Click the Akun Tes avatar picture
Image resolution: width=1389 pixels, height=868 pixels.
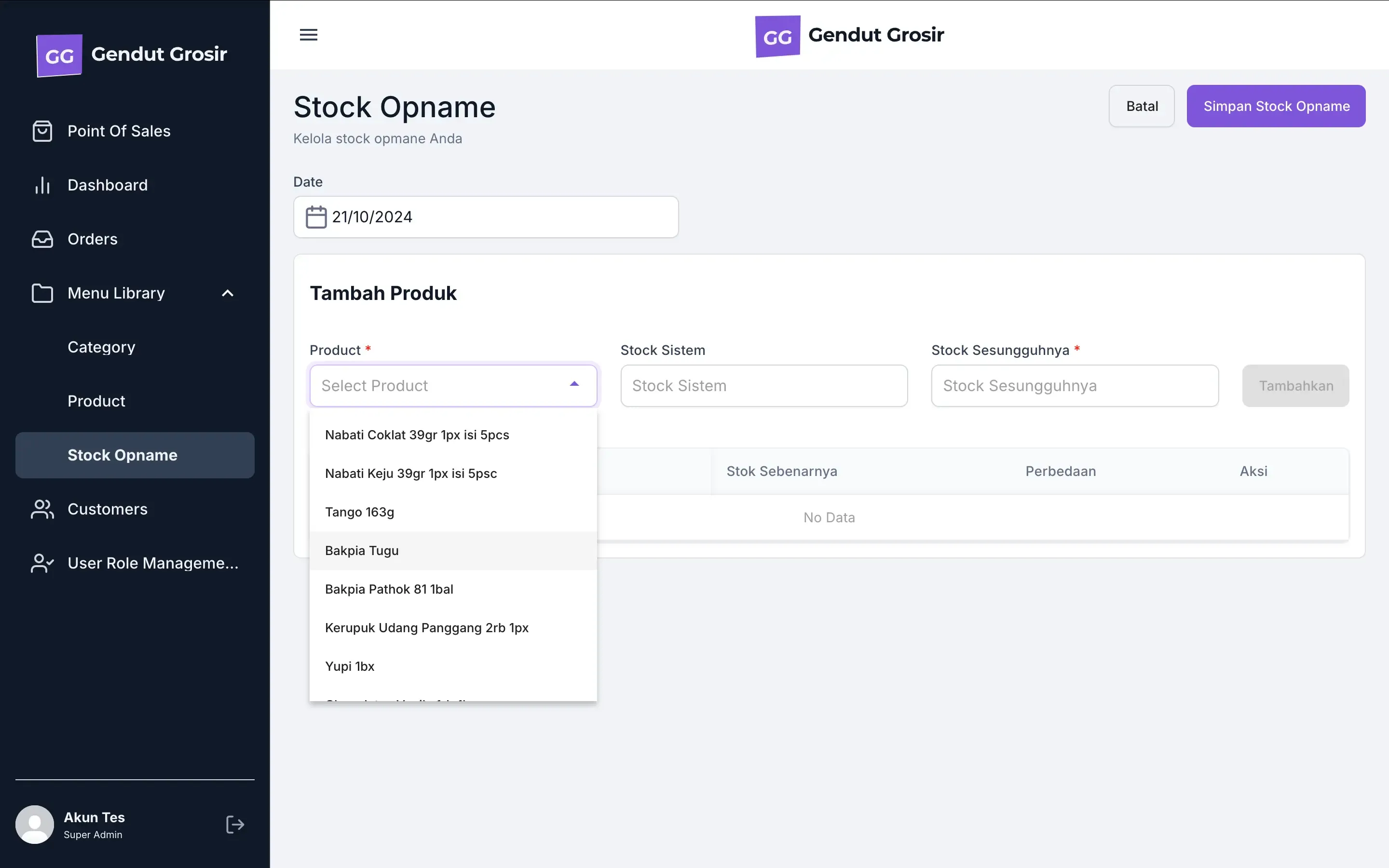coord(34,825)
